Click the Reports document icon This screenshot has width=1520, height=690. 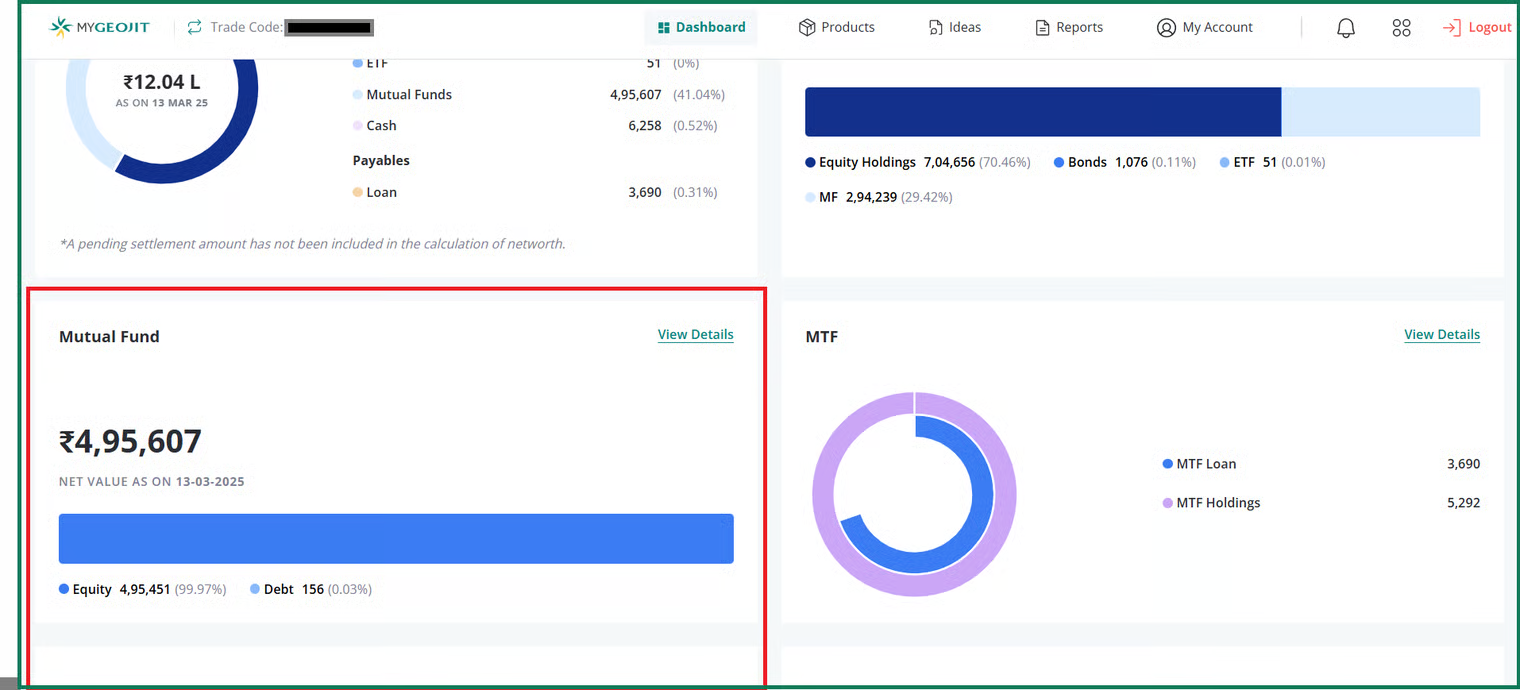tap(1043, 28)
